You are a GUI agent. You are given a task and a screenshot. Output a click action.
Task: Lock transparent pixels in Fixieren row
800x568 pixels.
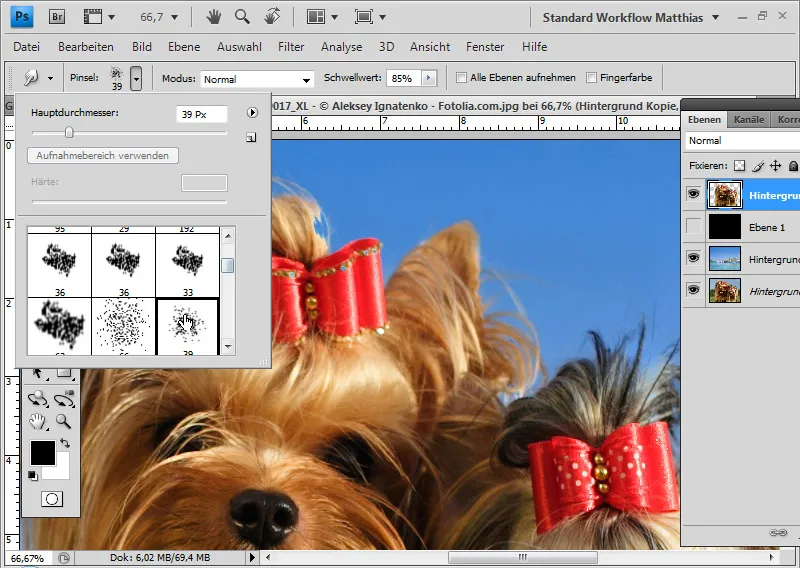pyautogui.click(x=739, y=165)
